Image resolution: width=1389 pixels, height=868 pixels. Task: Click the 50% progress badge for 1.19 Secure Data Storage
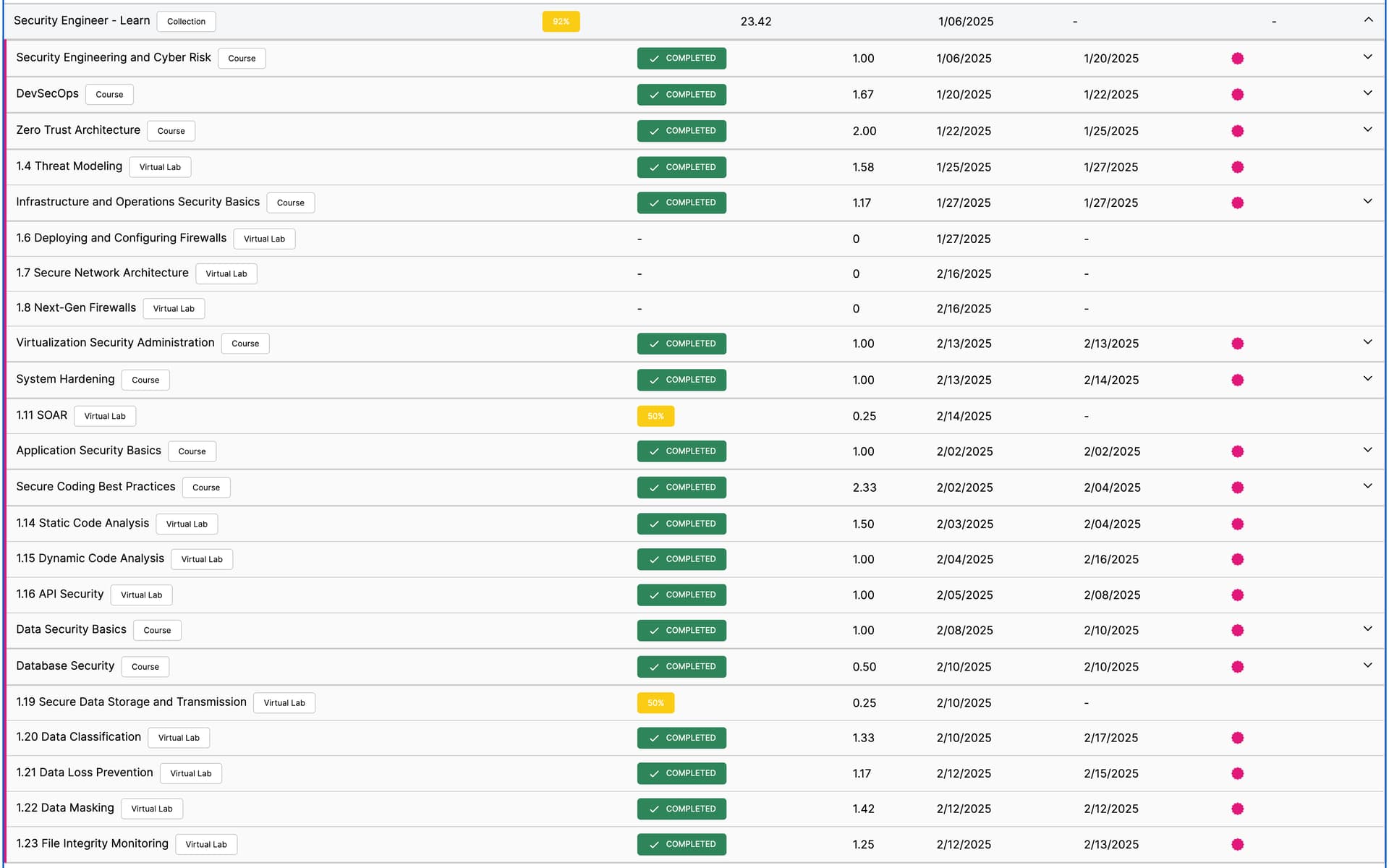pyautogui.click(x=655, y=702)
